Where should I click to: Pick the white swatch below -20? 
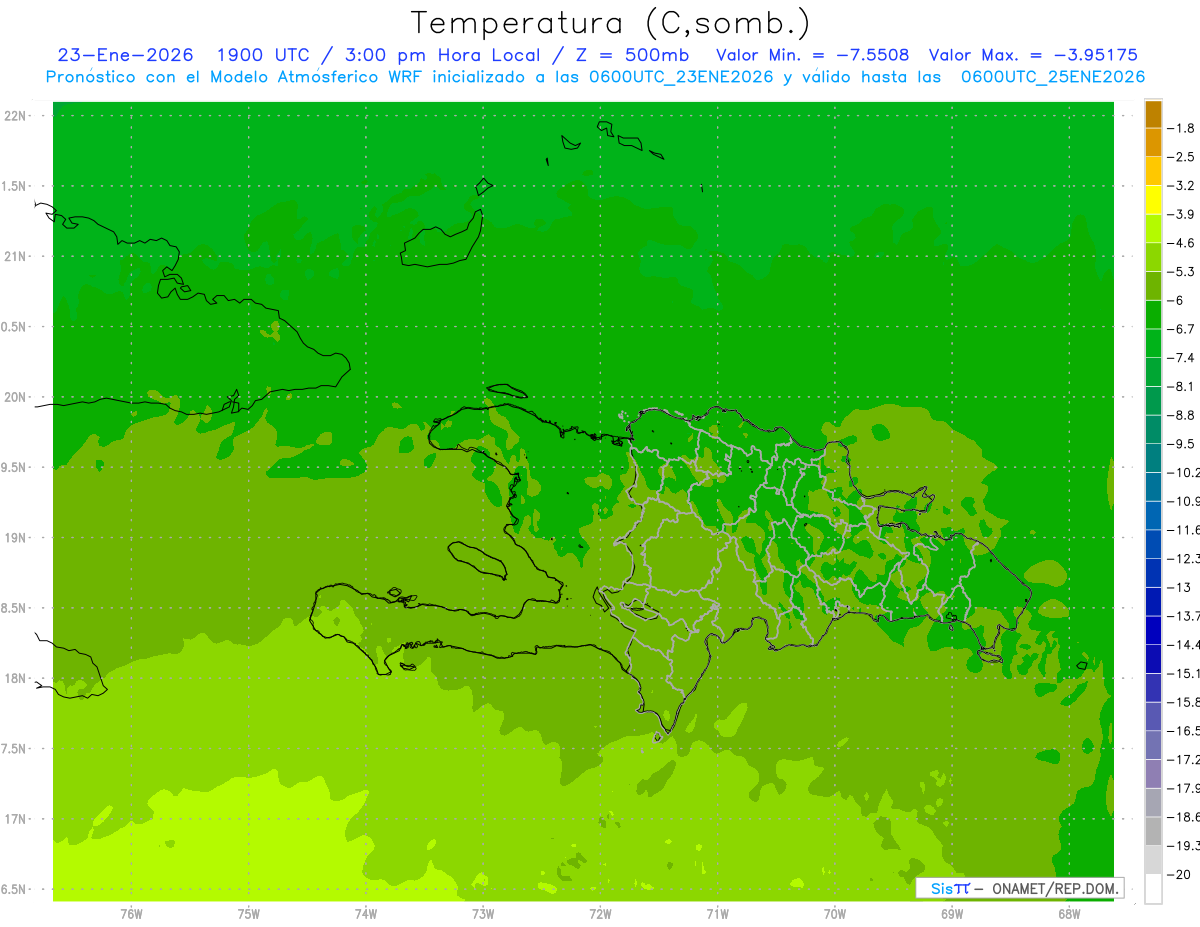point(1153,889)
